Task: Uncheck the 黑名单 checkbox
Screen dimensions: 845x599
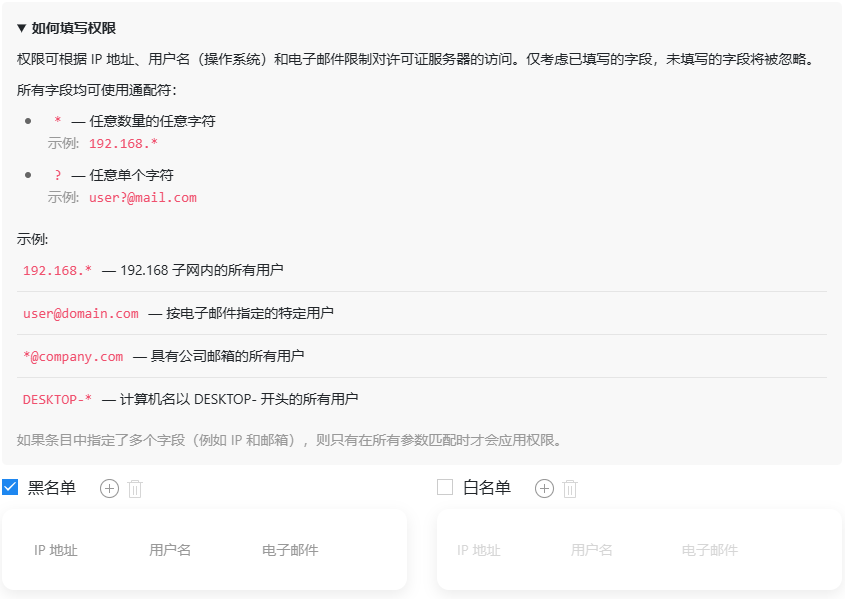Action: click(x=10, y=487)
